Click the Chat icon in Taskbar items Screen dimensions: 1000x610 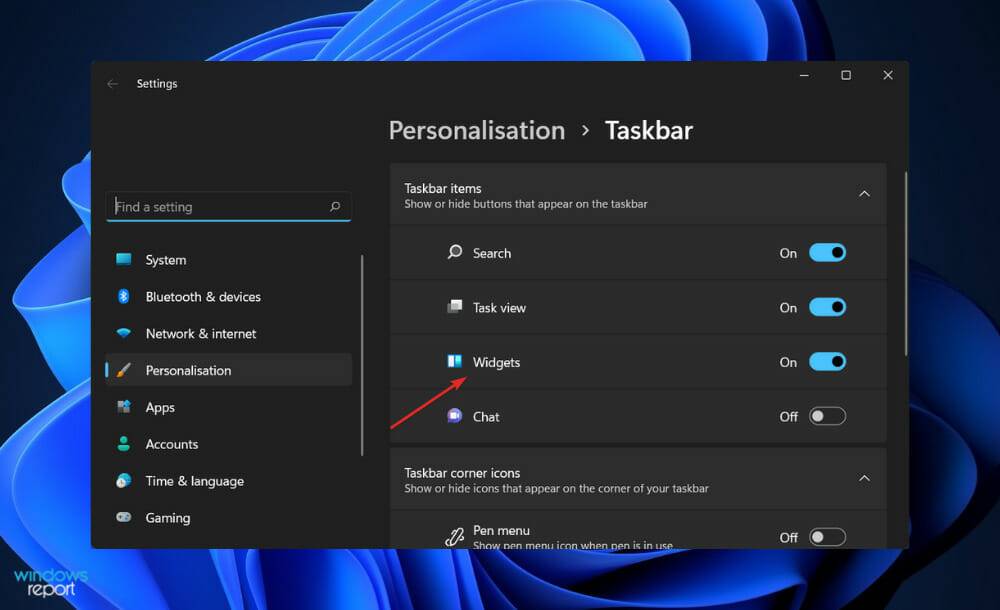(x=456, y=416)
